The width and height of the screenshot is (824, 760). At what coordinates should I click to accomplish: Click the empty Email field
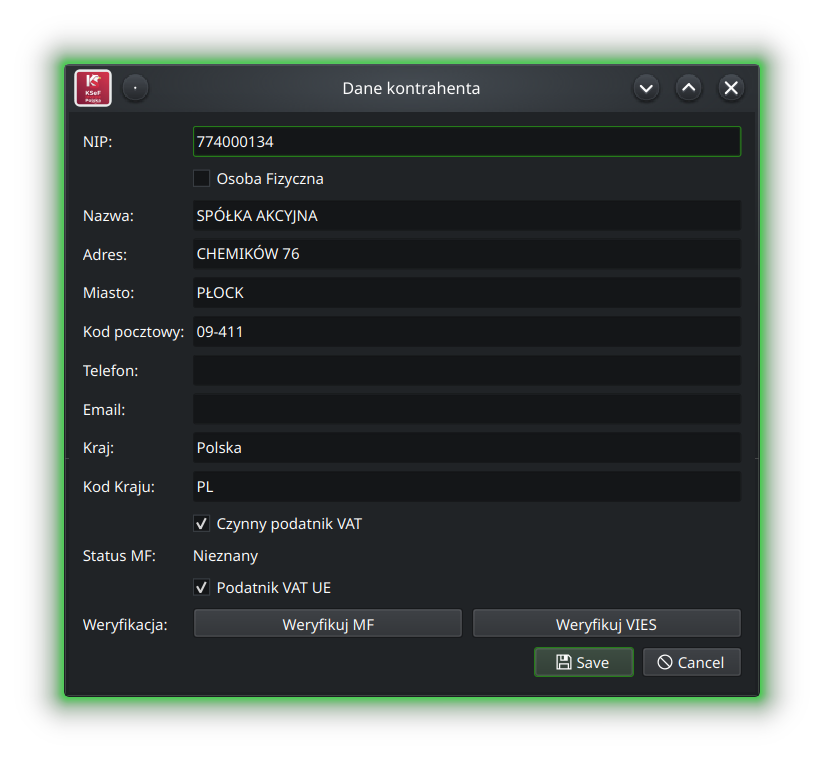(x=466, y=409)
